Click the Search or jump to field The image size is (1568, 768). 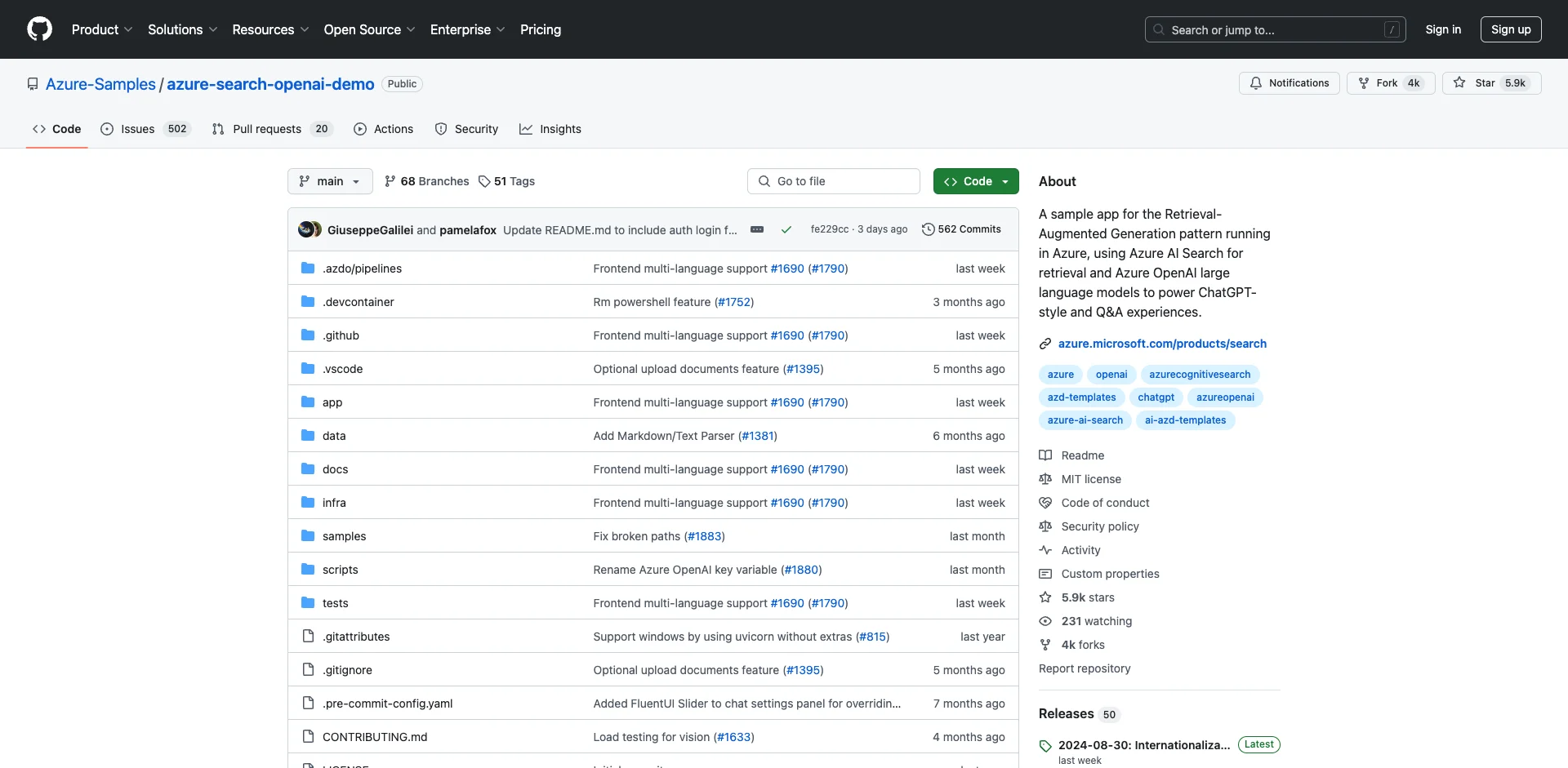point(1276,29)
